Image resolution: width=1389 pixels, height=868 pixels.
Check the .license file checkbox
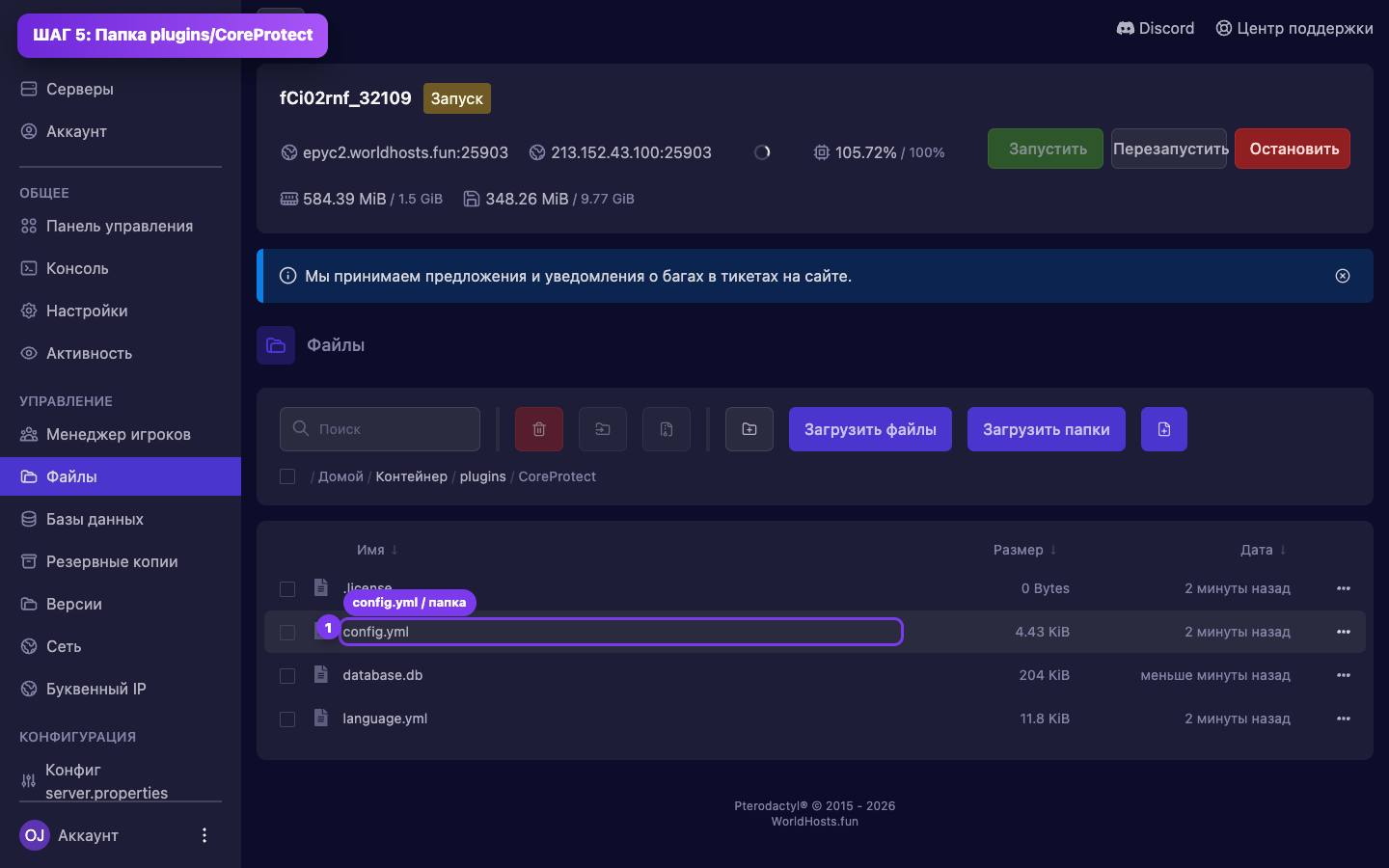point(287,588)
